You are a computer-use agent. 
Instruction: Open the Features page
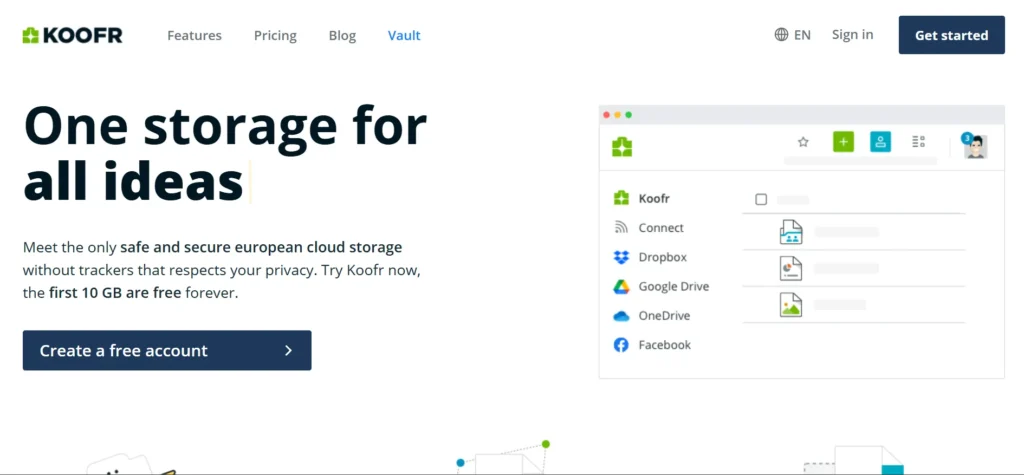[x=194, y=35]
